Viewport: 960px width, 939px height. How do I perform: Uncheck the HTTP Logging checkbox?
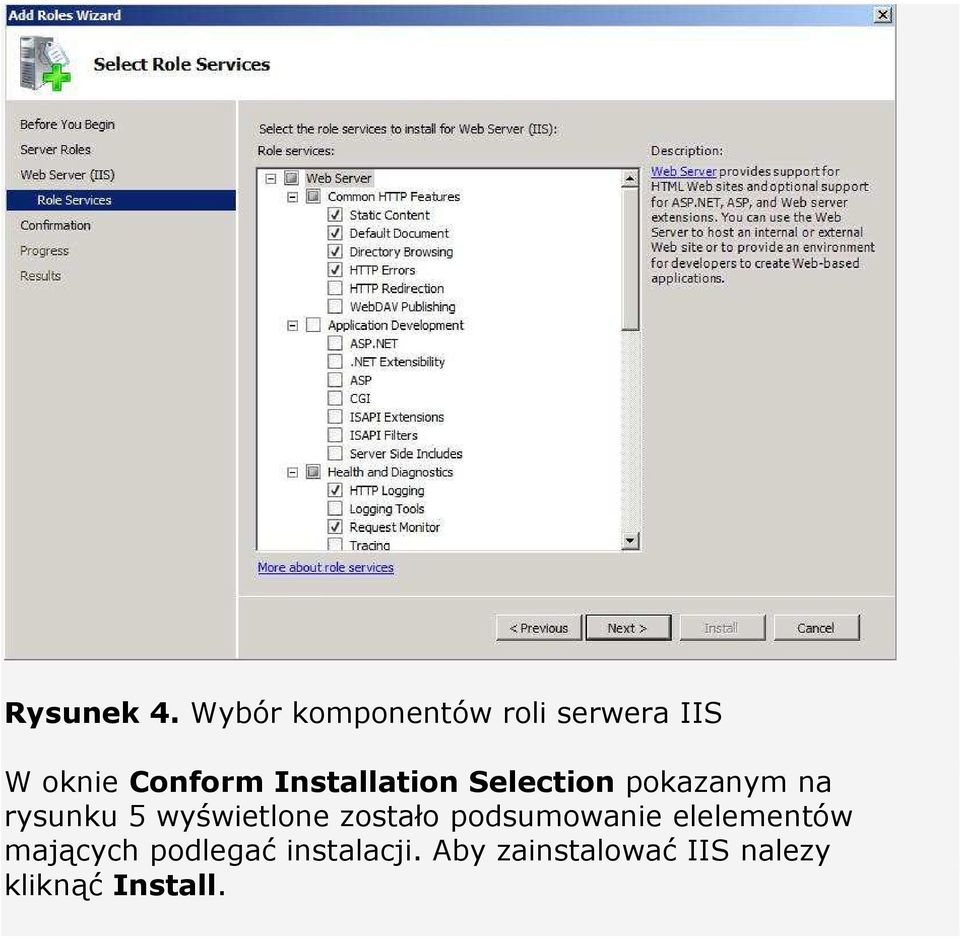[335, 490]
